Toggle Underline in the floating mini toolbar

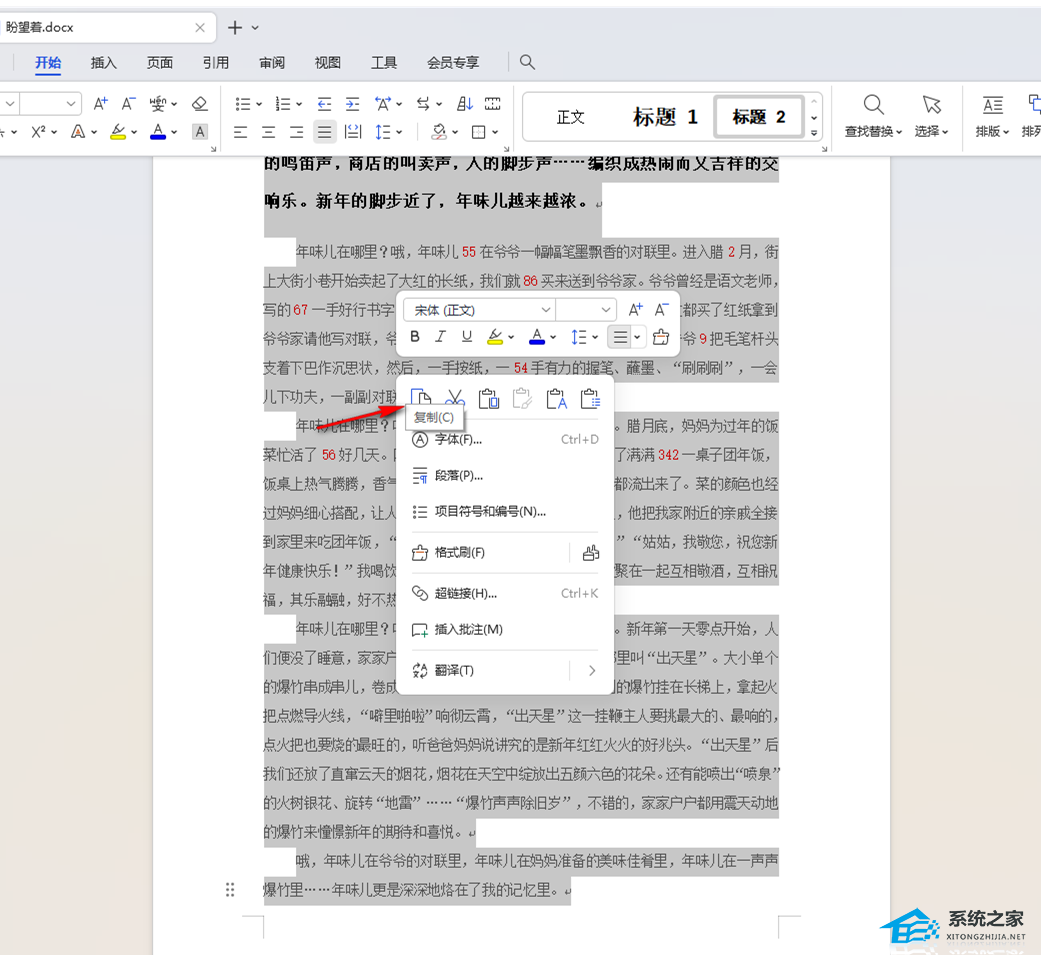pyautogui.click(x=467, y=337)
